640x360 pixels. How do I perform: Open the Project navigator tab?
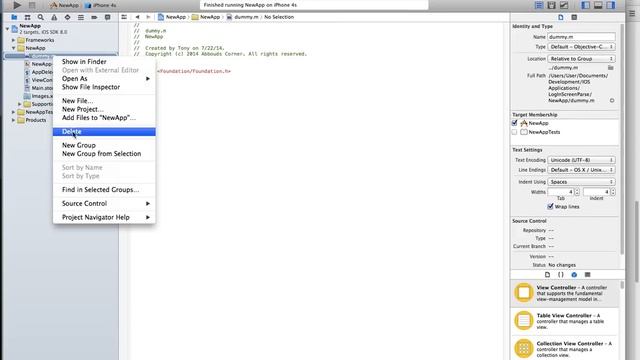tap(14, 17)
